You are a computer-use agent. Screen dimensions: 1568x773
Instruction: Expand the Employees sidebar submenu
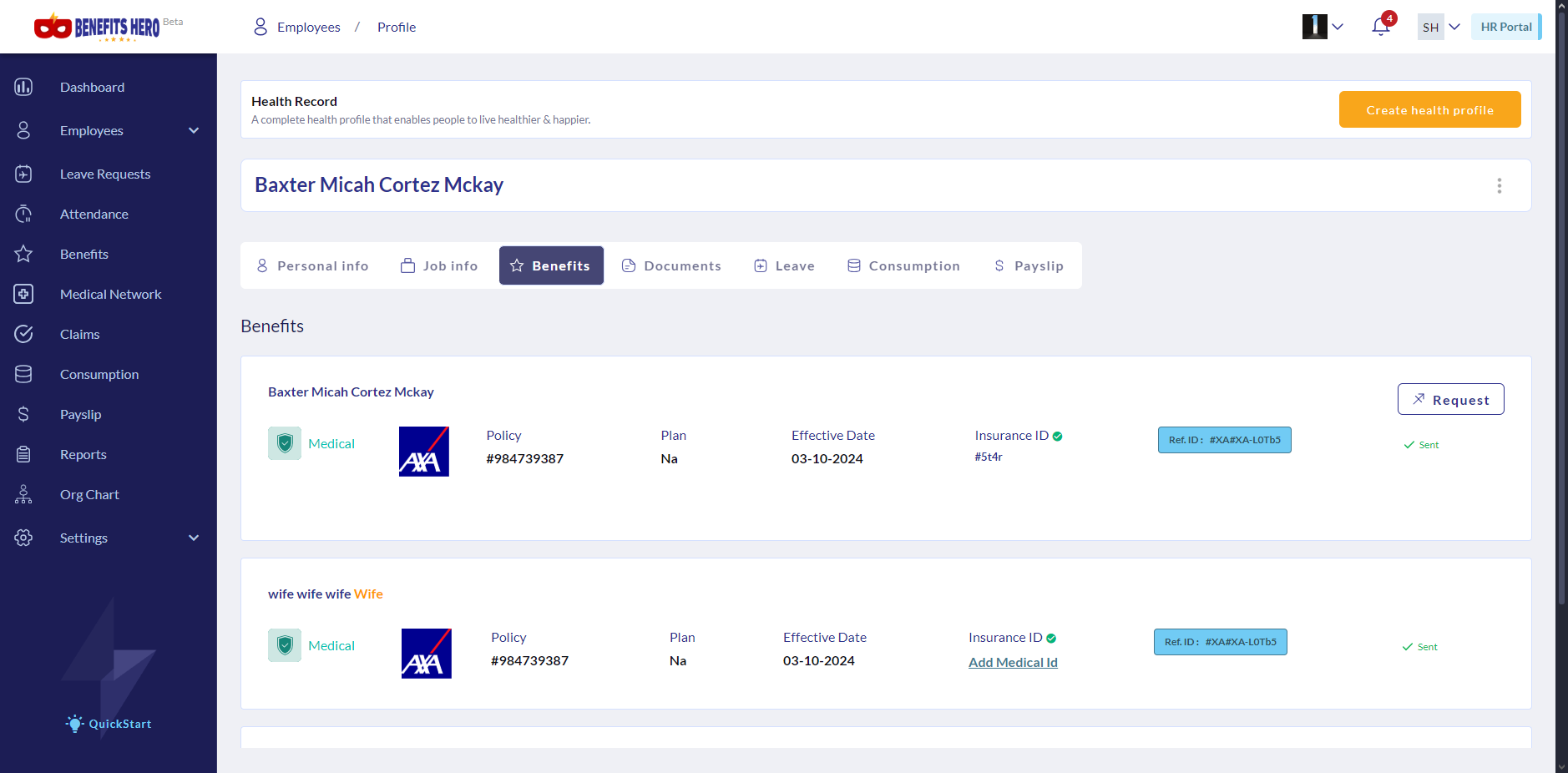coord(194,130)
